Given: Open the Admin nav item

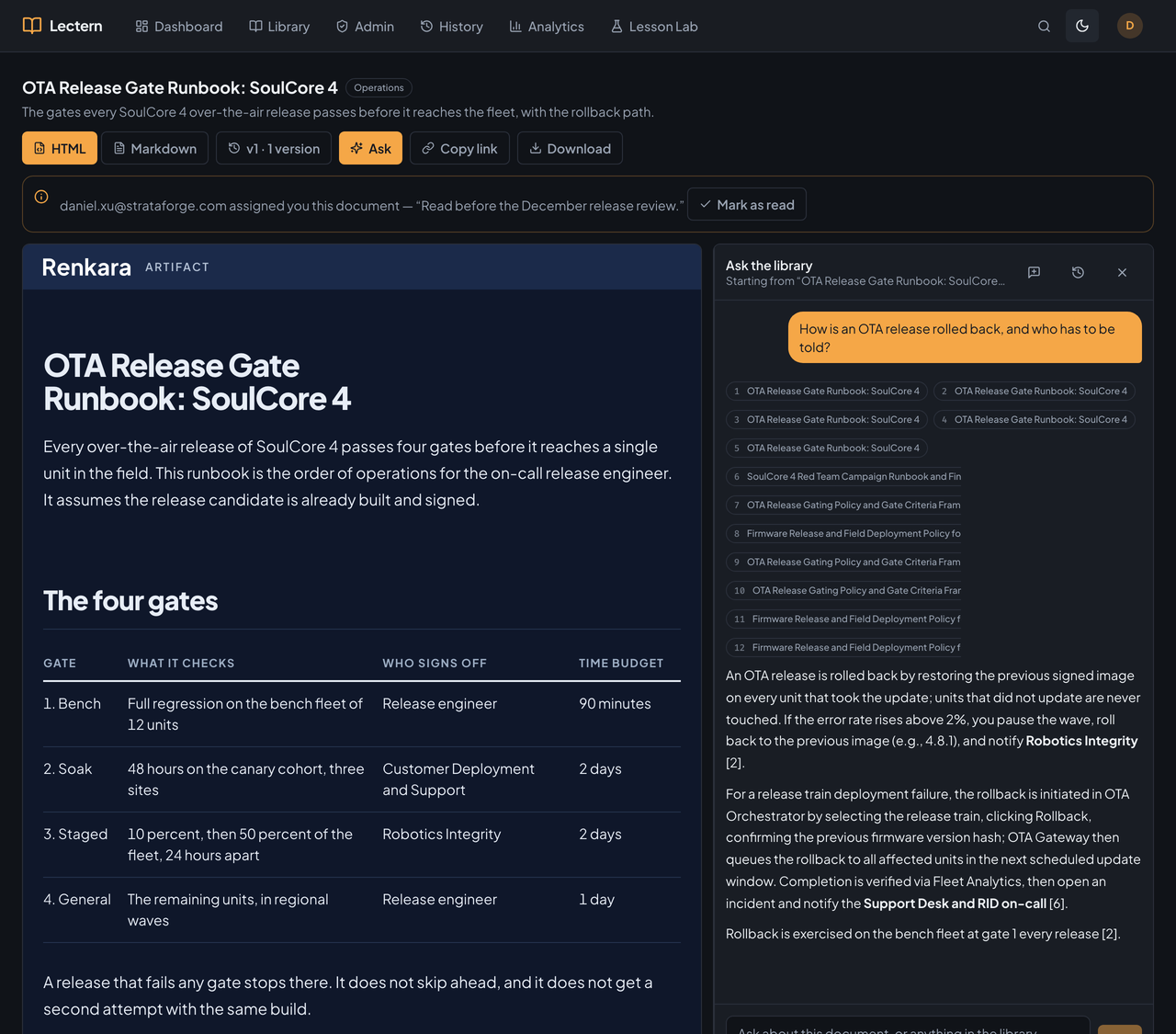Looking at the screenshot, I should tap(365, 27).
